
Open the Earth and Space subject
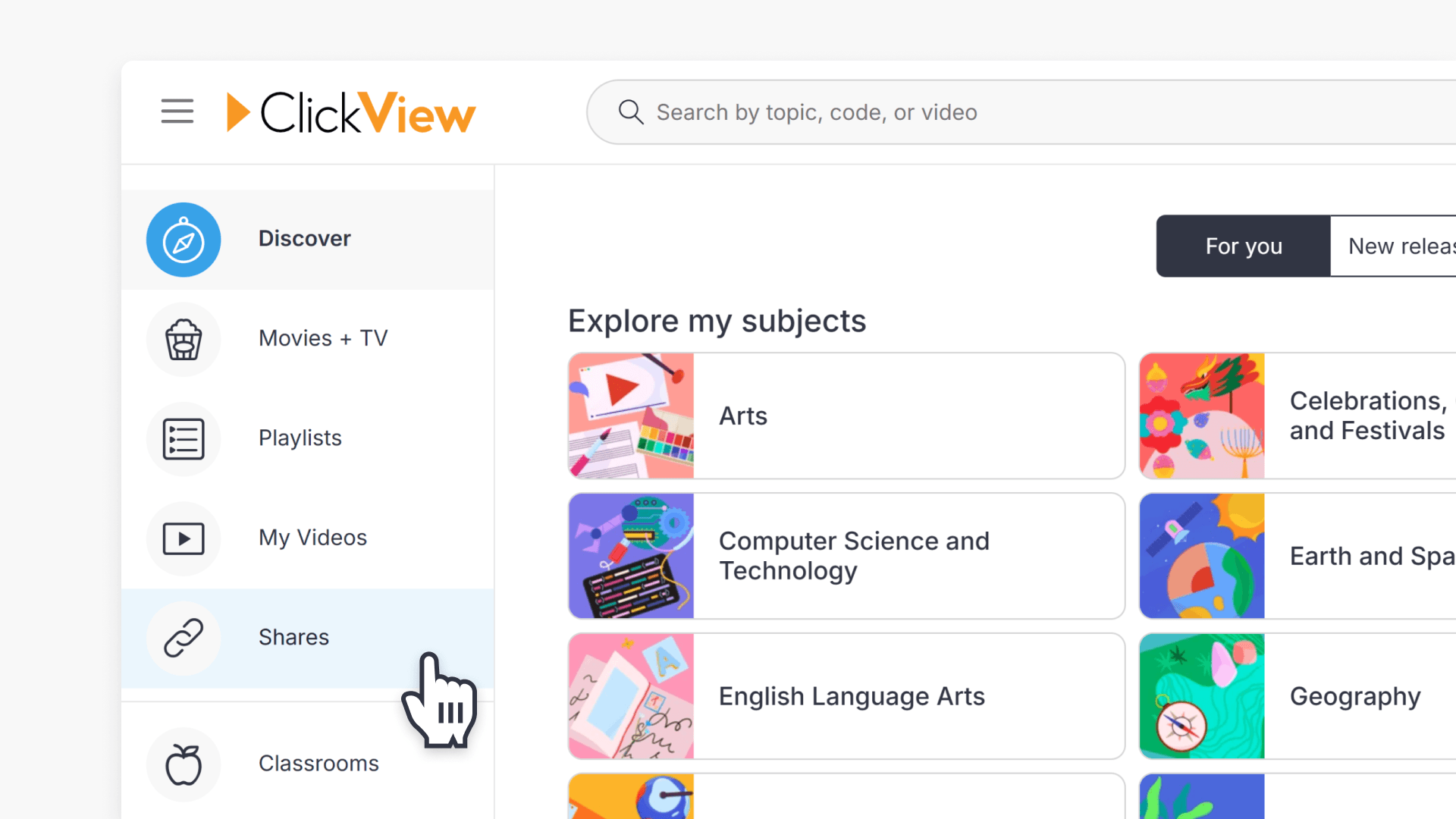pos(1355,555)
